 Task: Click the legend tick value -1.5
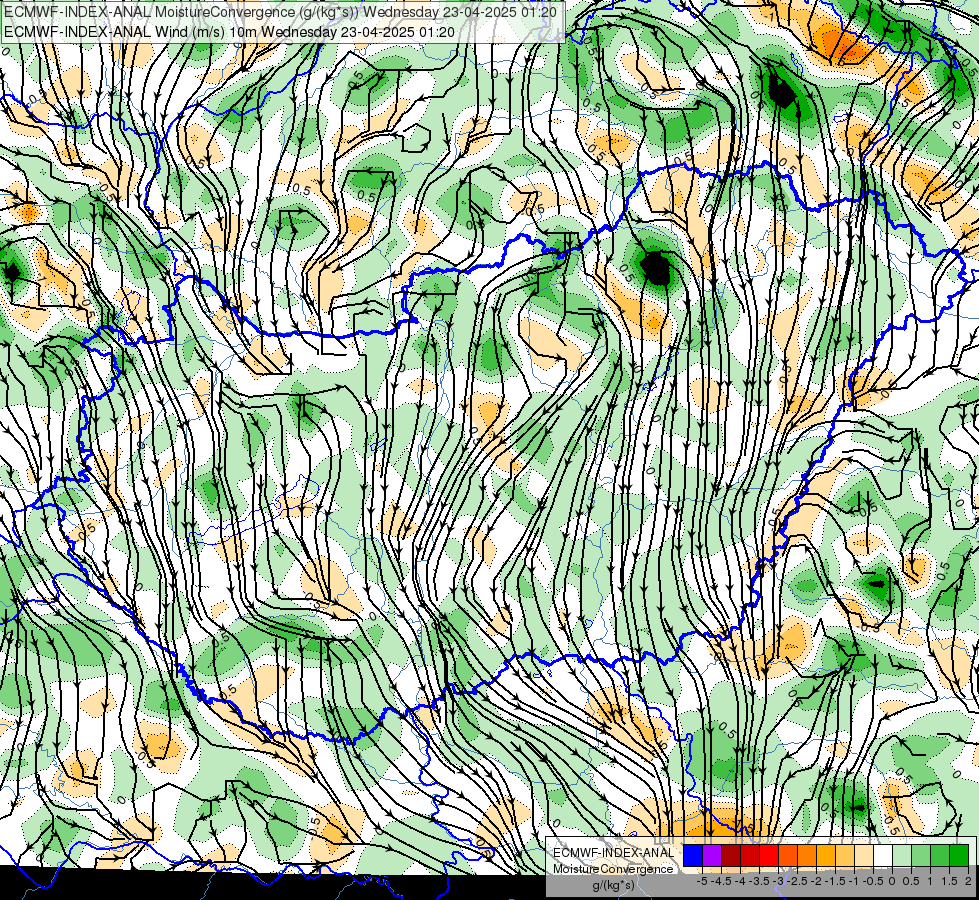(835, 881)
